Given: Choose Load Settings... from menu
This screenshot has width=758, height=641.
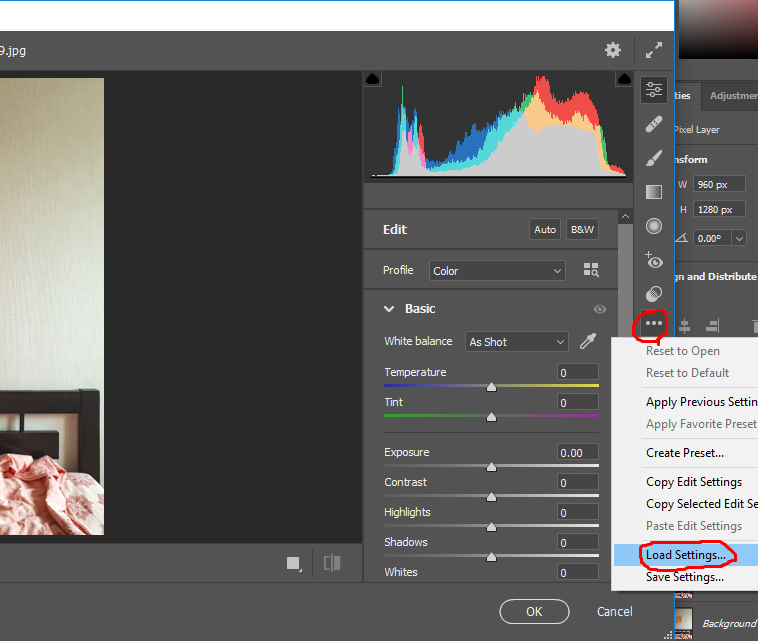Looking at the screenshot, I should pyautogui.click(x=685, y=555).
